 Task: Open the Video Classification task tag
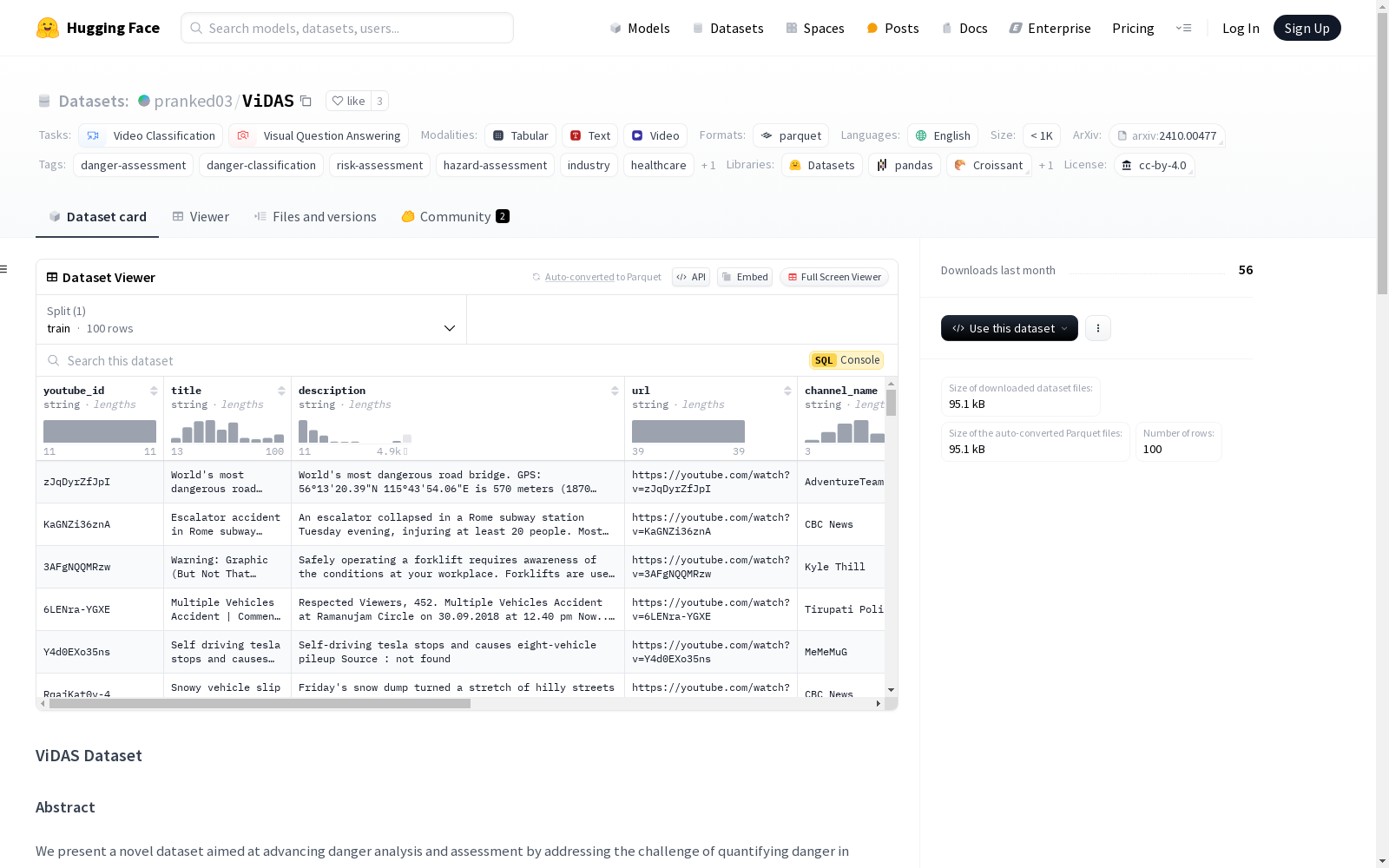coord(151,135)
